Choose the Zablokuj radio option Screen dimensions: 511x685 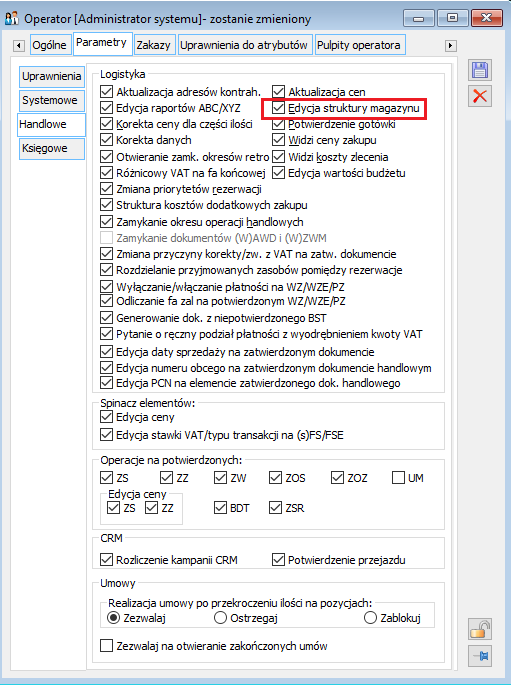[x=370, y=618]
